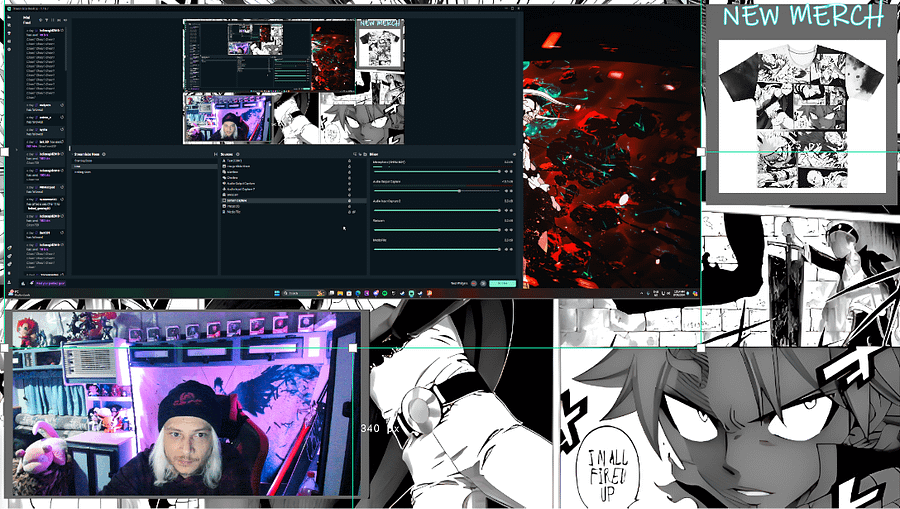Click the pause icon in Mini Feed header

[x=53, y=20]
